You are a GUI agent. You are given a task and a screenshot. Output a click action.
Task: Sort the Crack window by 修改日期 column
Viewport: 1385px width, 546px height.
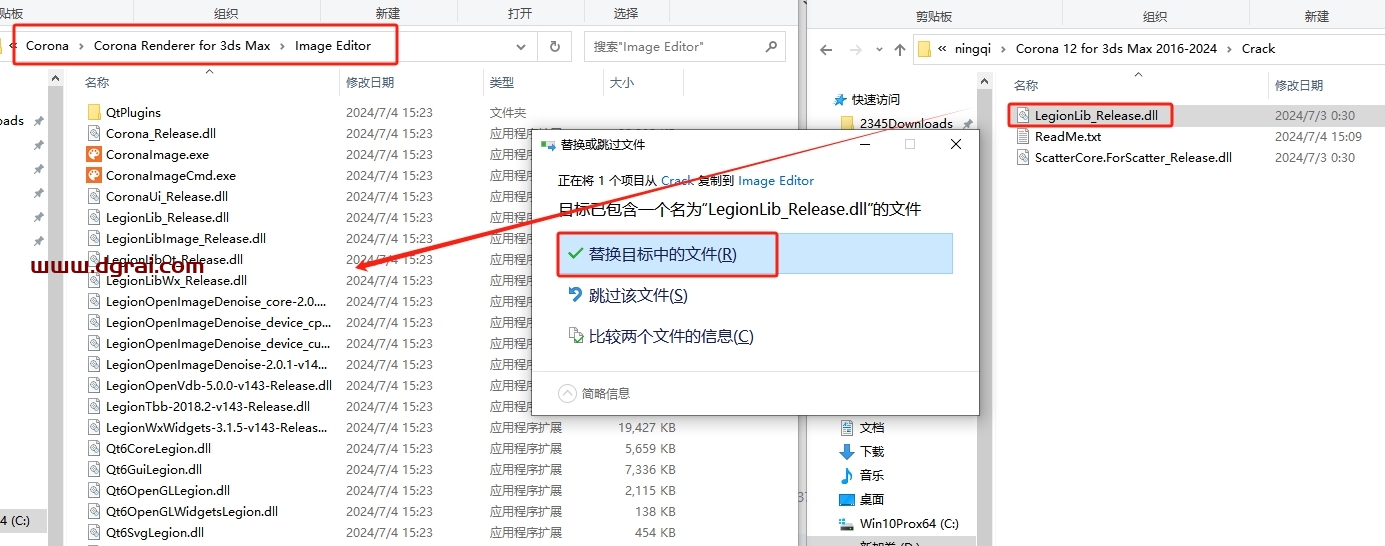click(x=1299, y=86)
